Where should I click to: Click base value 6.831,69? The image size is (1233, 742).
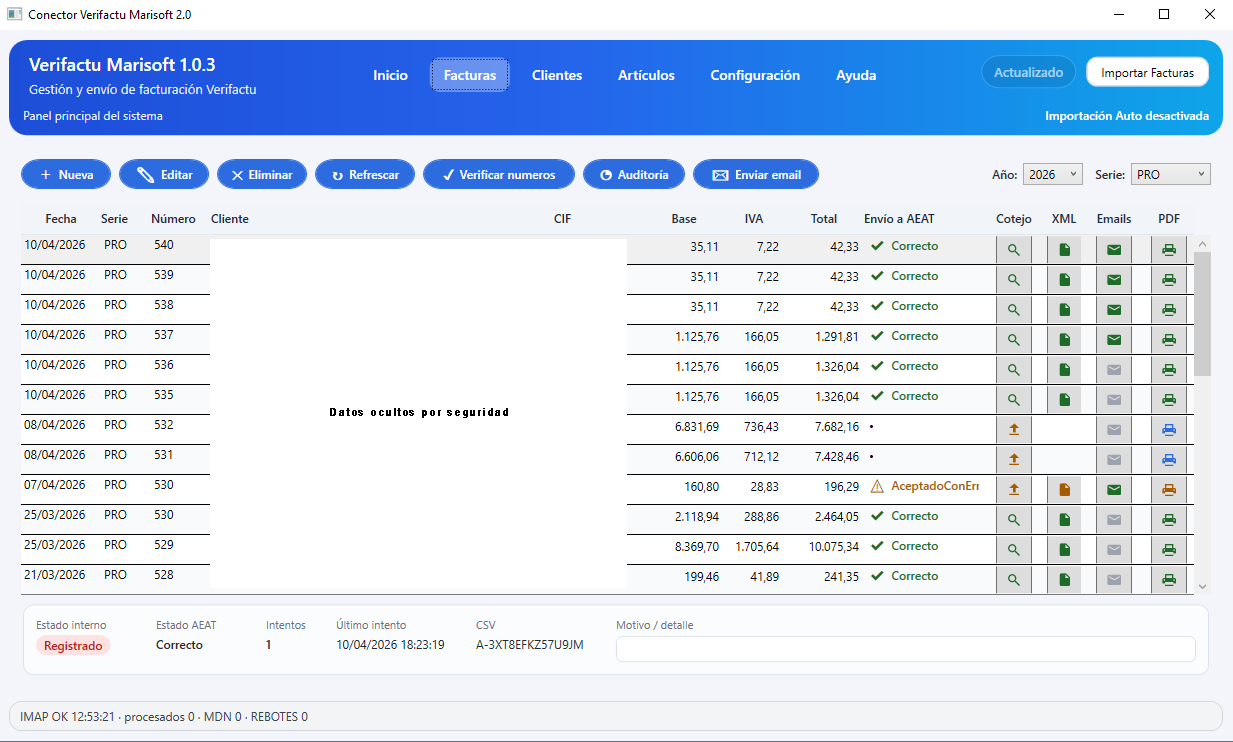coord(697,427)
